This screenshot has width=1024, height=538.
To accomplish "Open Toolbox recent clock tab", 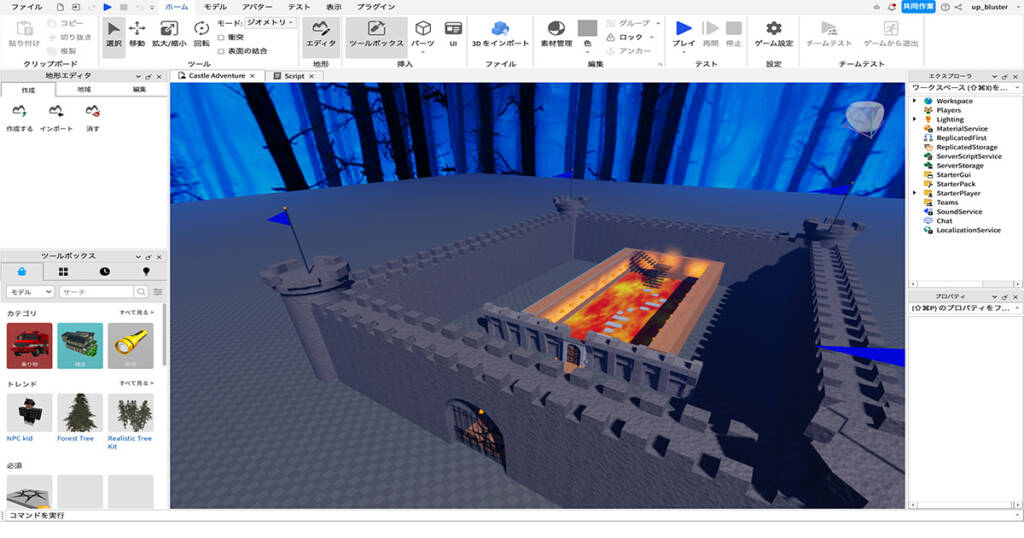I will point(104,272).
